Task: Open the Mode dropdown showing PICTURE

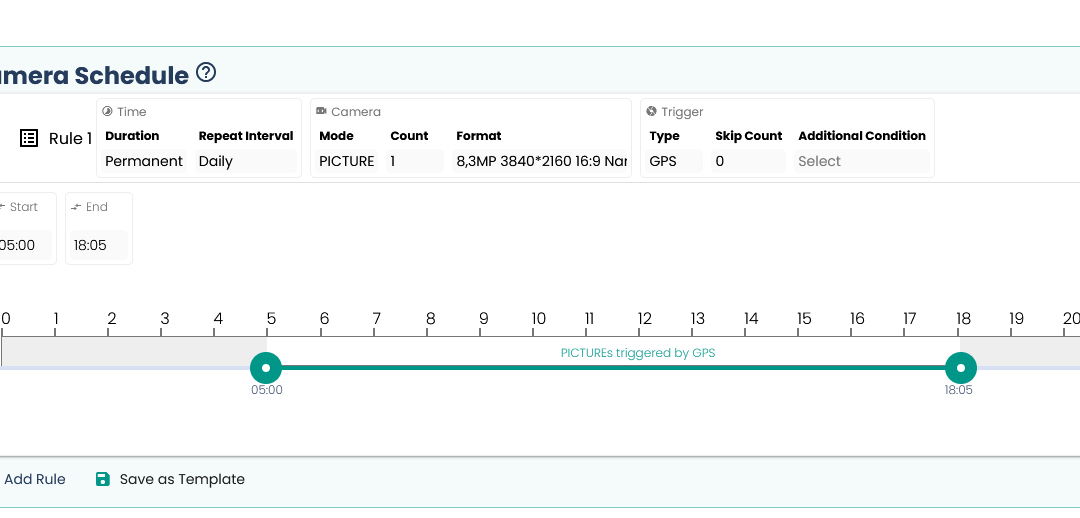Action: point(347,161)
